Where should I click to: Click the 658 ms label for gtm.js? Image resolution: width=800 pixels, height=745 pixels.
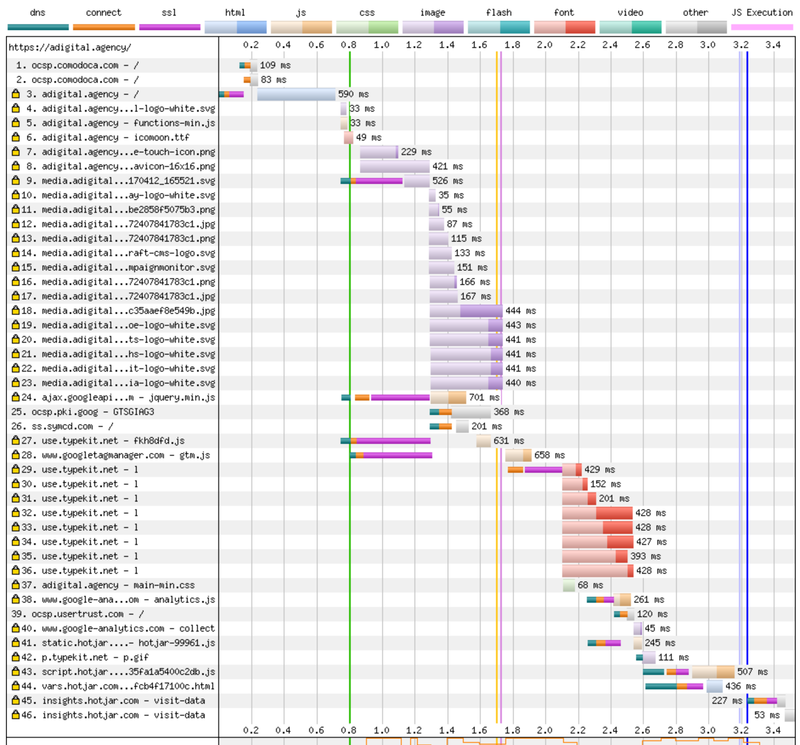click(549, 455)
